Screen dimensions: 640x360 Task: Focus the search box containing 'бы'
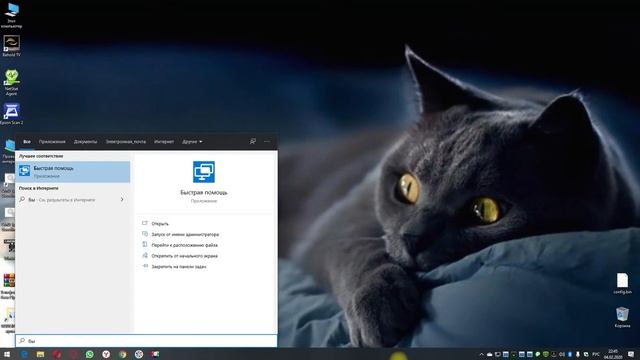(147, 341)
